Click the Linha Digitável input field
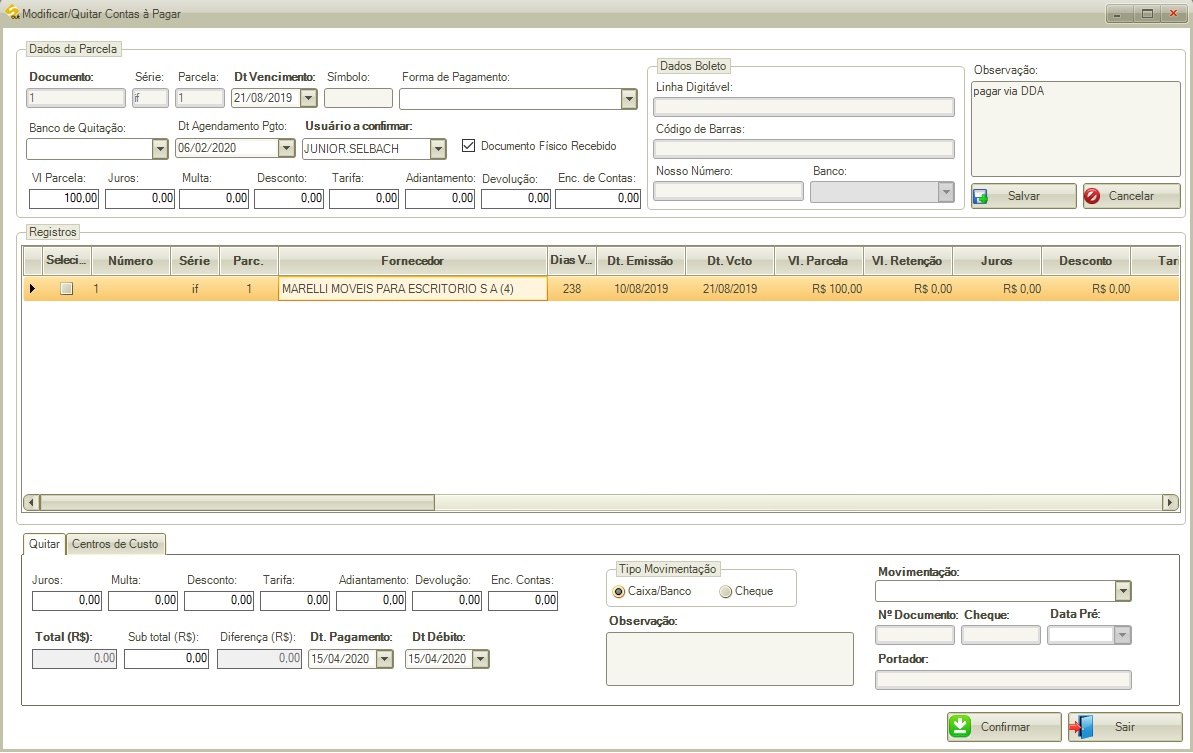The width and height of the screenshot is (1193, 753). click(803, 106)
